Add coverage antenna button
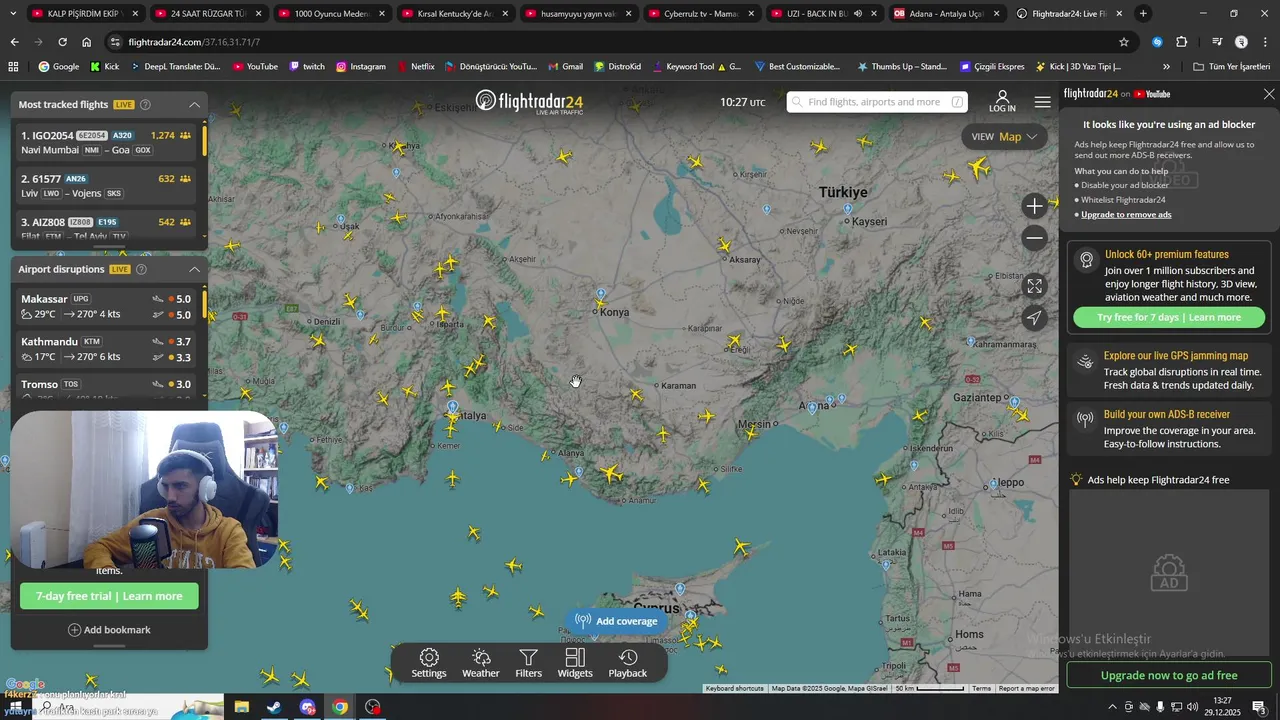Screen dimensions: 1280x720 (x=617, y=621)
